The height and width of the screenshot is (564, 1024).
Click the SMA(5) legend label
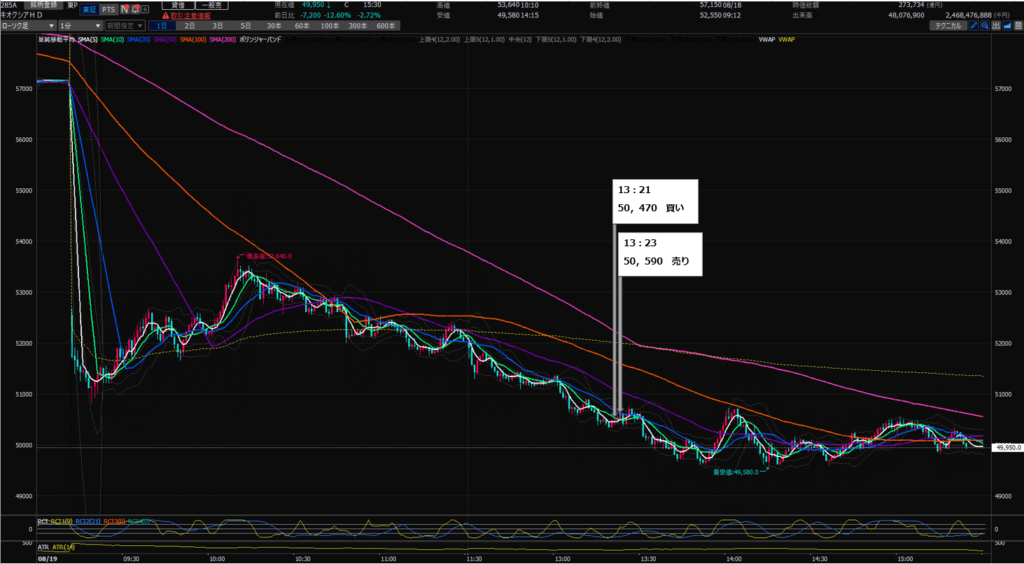click(x=88, y=40)
